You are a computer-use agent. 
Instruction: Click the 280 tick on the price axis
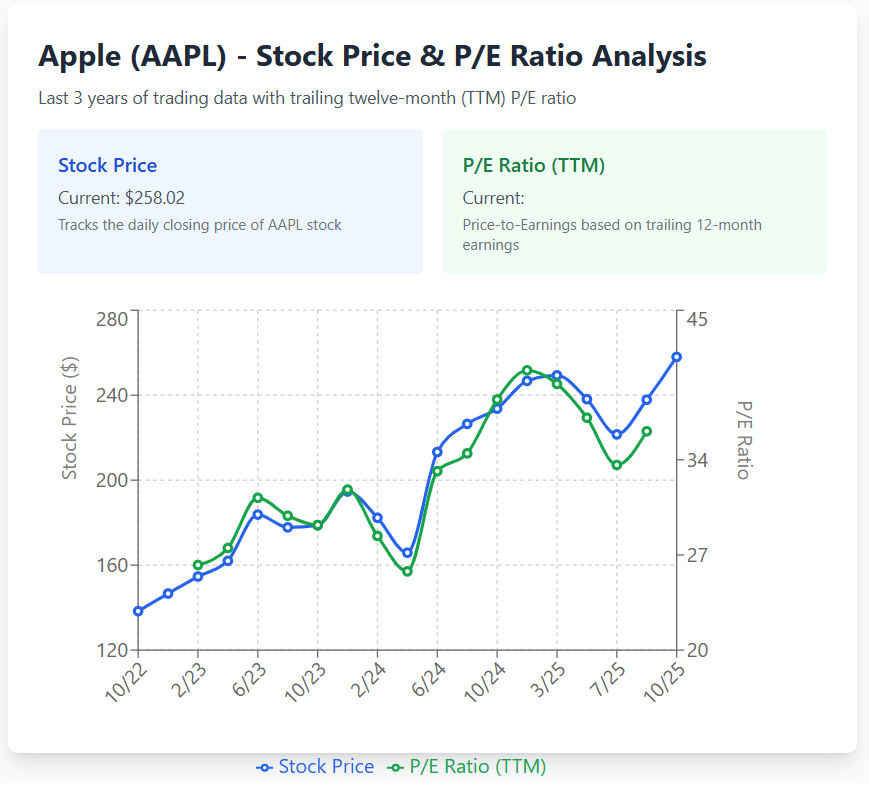tap(110, 319)
